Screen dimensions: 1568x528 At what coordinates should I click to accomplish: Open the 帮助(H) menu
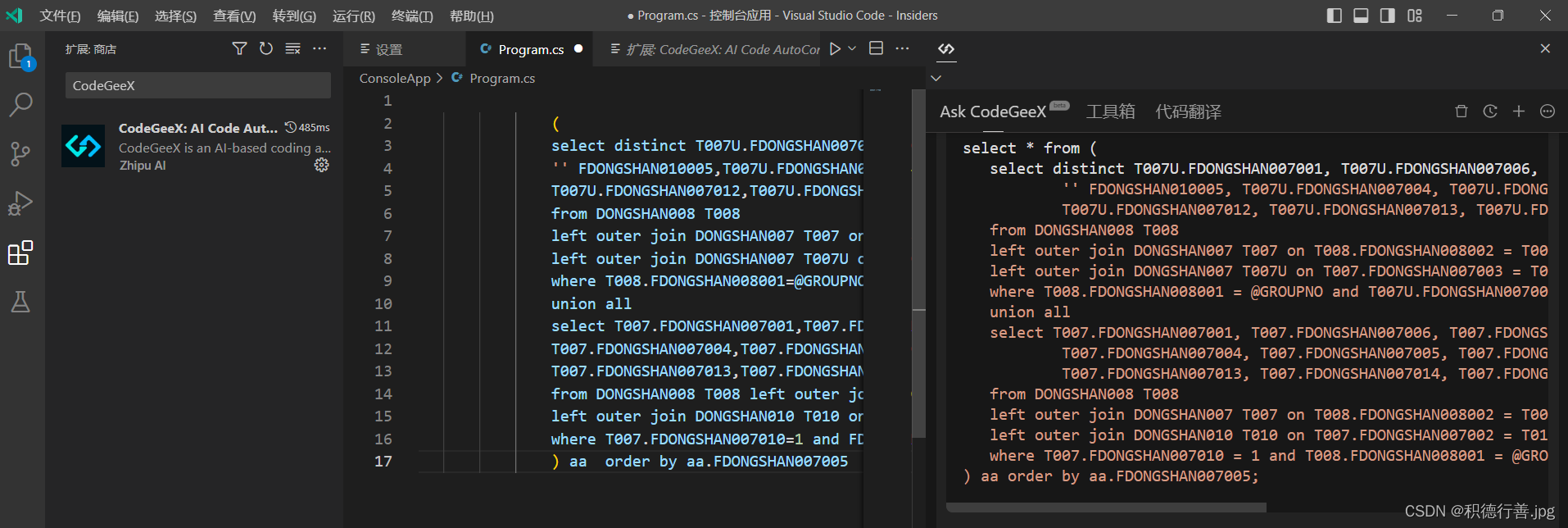pos(472,16)
